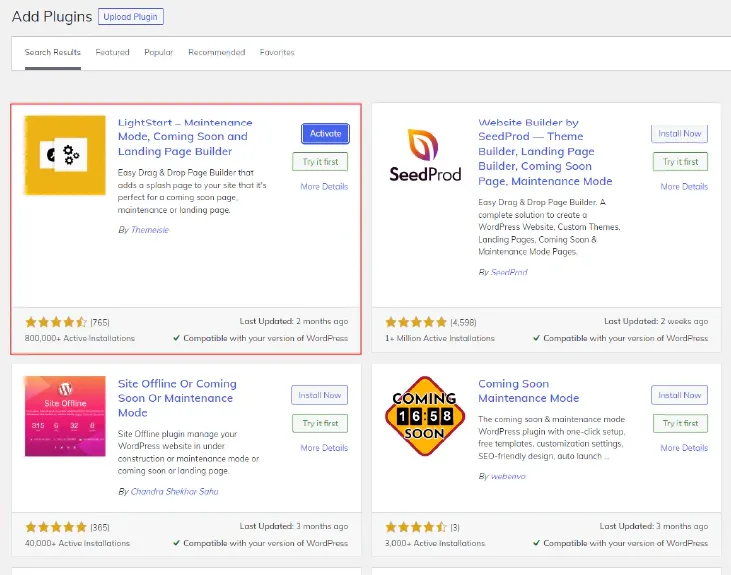Select the "40,000+ Active Installations" text

77,543
